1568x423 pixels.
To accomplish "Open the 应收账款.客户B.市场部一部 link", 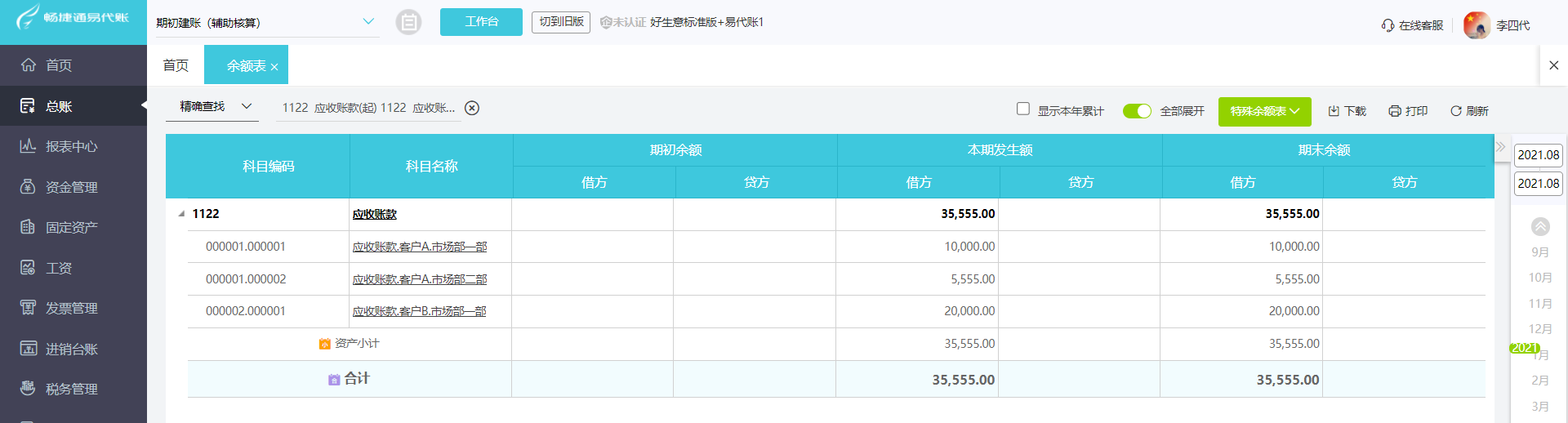I will (419, 311).
